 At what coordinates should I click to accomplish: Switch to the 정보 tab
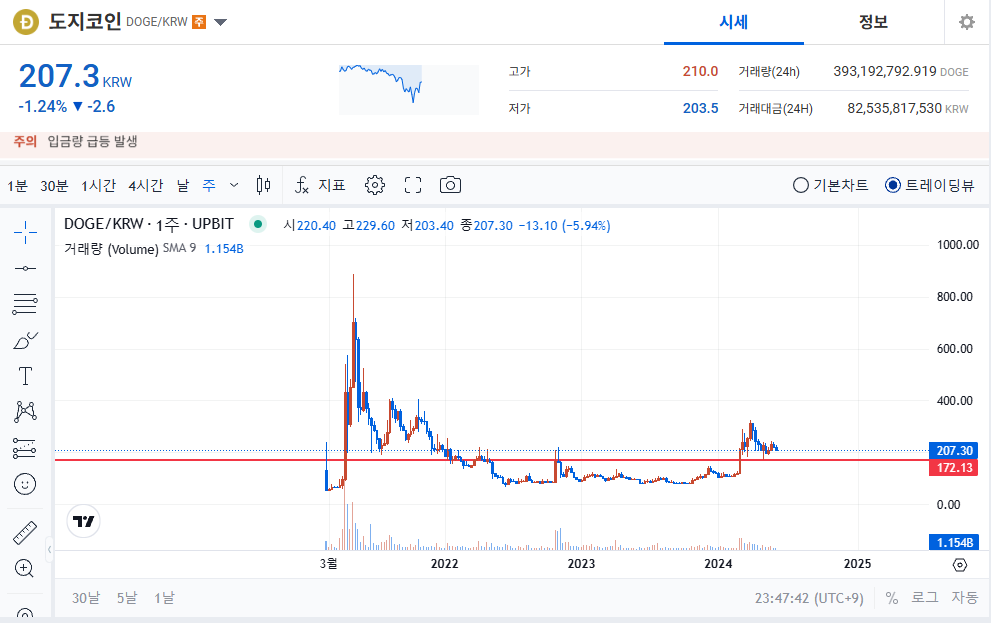[x=873, y=22]
